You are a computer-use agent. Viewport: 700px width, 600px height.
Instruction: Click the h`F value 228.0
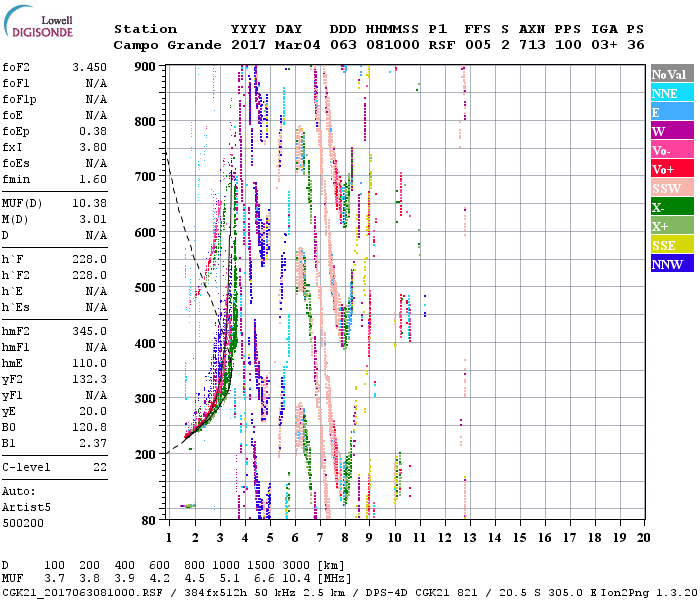click(x=89, y=259)
